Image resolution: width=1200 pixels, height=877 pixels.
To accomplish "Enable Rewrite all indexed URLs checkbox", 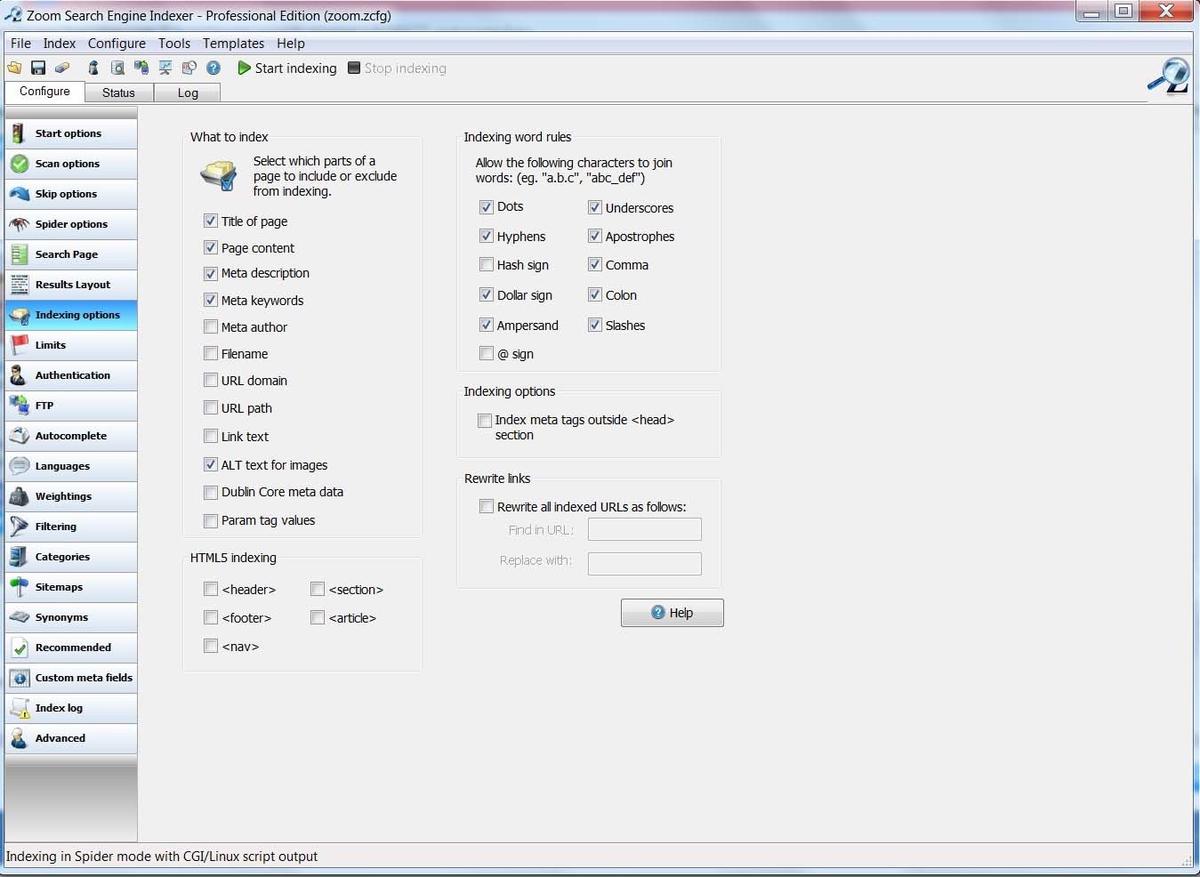I will [486, 507].
